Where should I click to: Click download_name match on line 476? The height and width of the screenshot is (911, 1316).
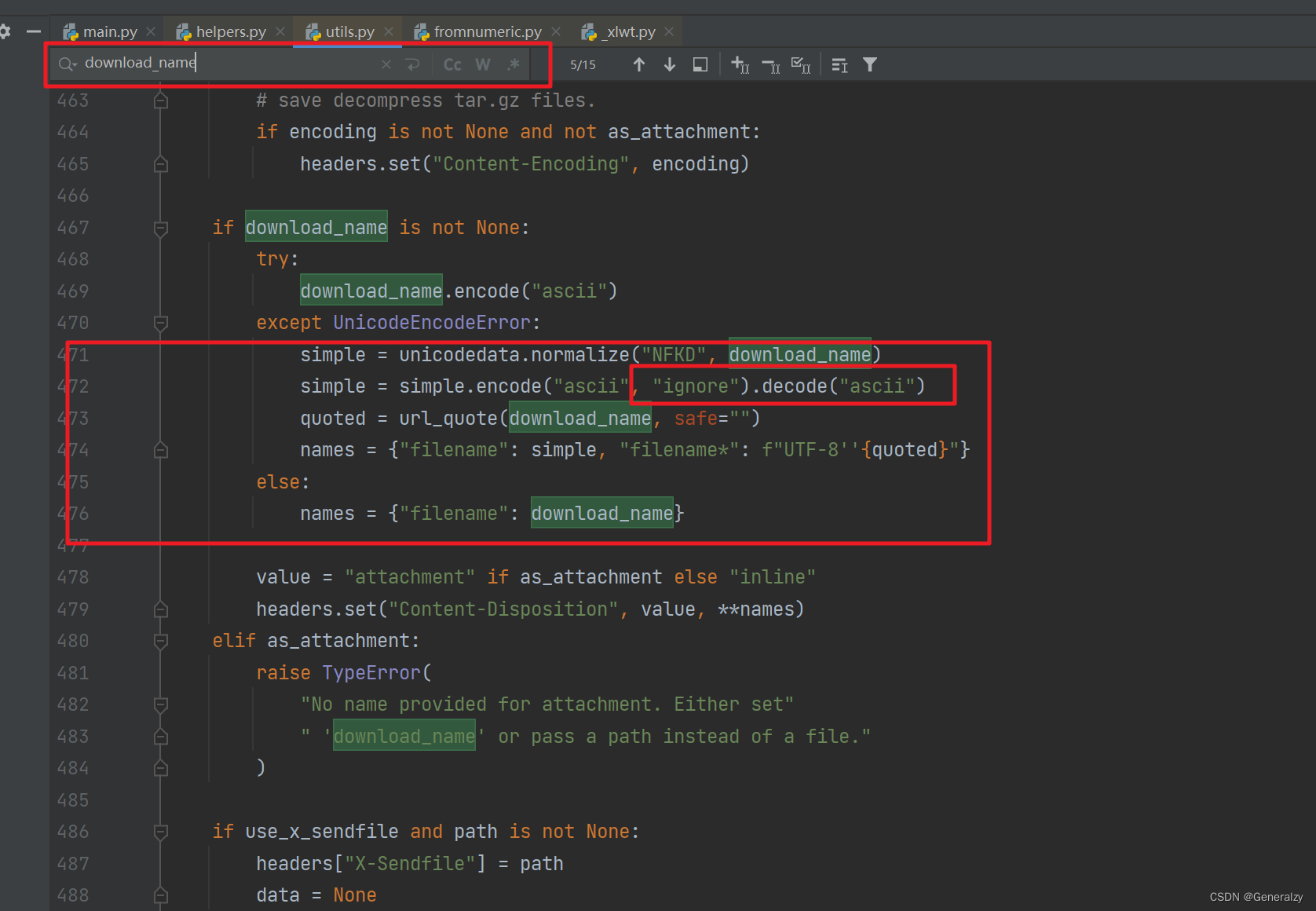click(x=602, y=514)
